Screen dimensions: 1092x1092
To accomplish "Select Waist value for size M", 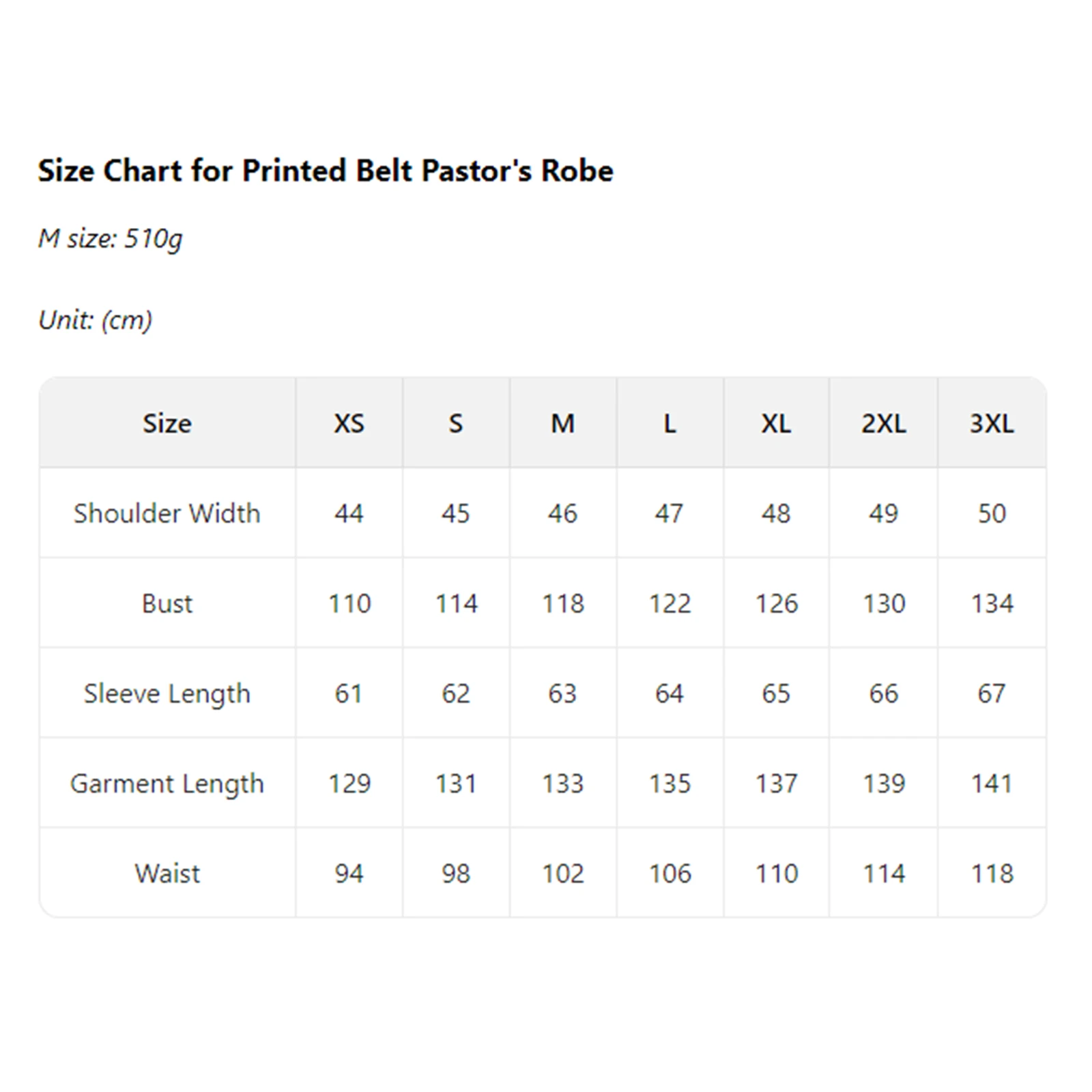I will [x=562, y=874].
